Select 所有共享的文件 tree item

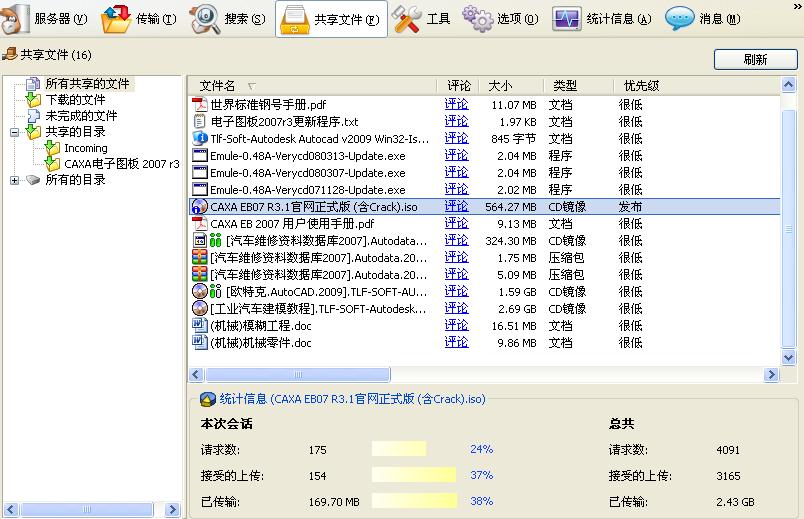[87, 83]
